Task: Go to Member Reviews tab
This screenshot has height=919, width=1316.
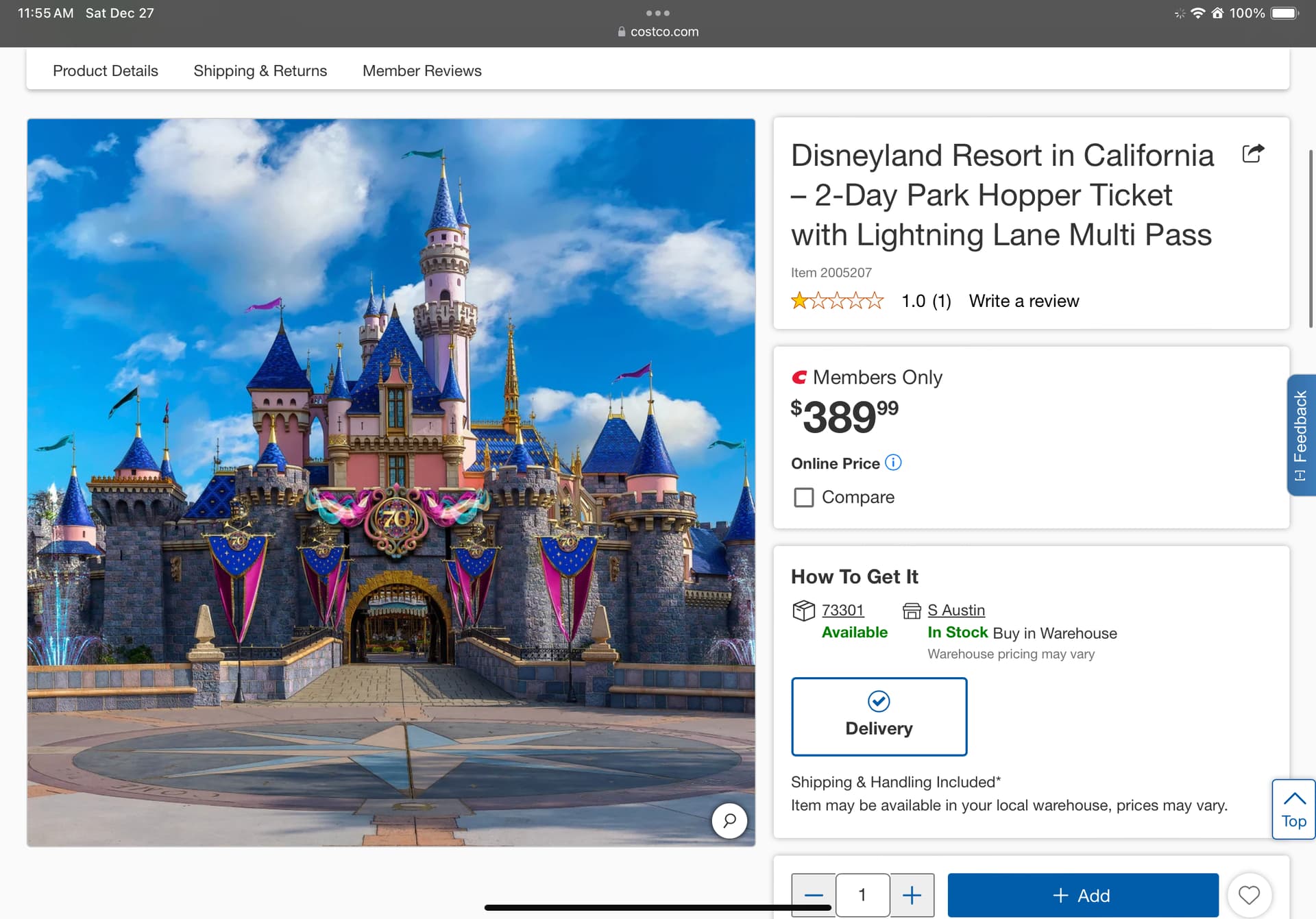Action: pos(422,71)
